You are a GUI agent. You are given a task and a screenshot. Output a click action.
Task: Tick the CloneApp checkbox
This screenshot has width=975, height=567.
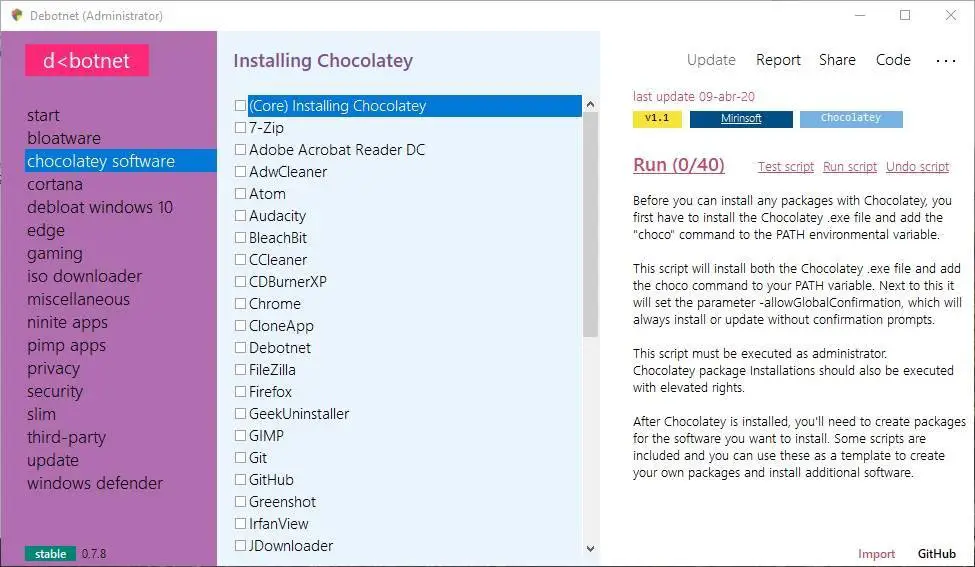[240, 326]
